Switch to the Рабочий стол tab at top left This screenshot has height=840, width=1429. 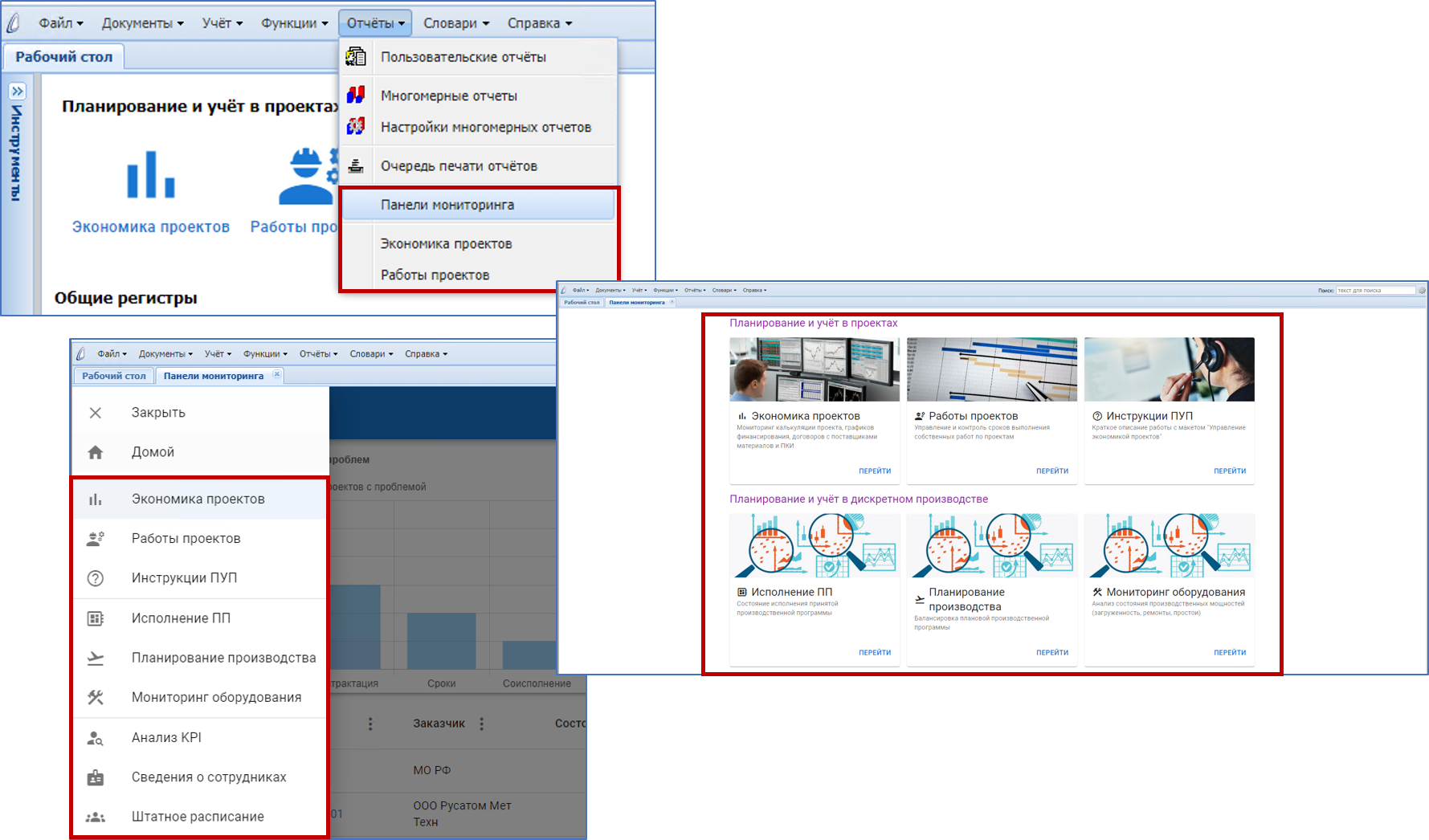[x=64, y=57]
